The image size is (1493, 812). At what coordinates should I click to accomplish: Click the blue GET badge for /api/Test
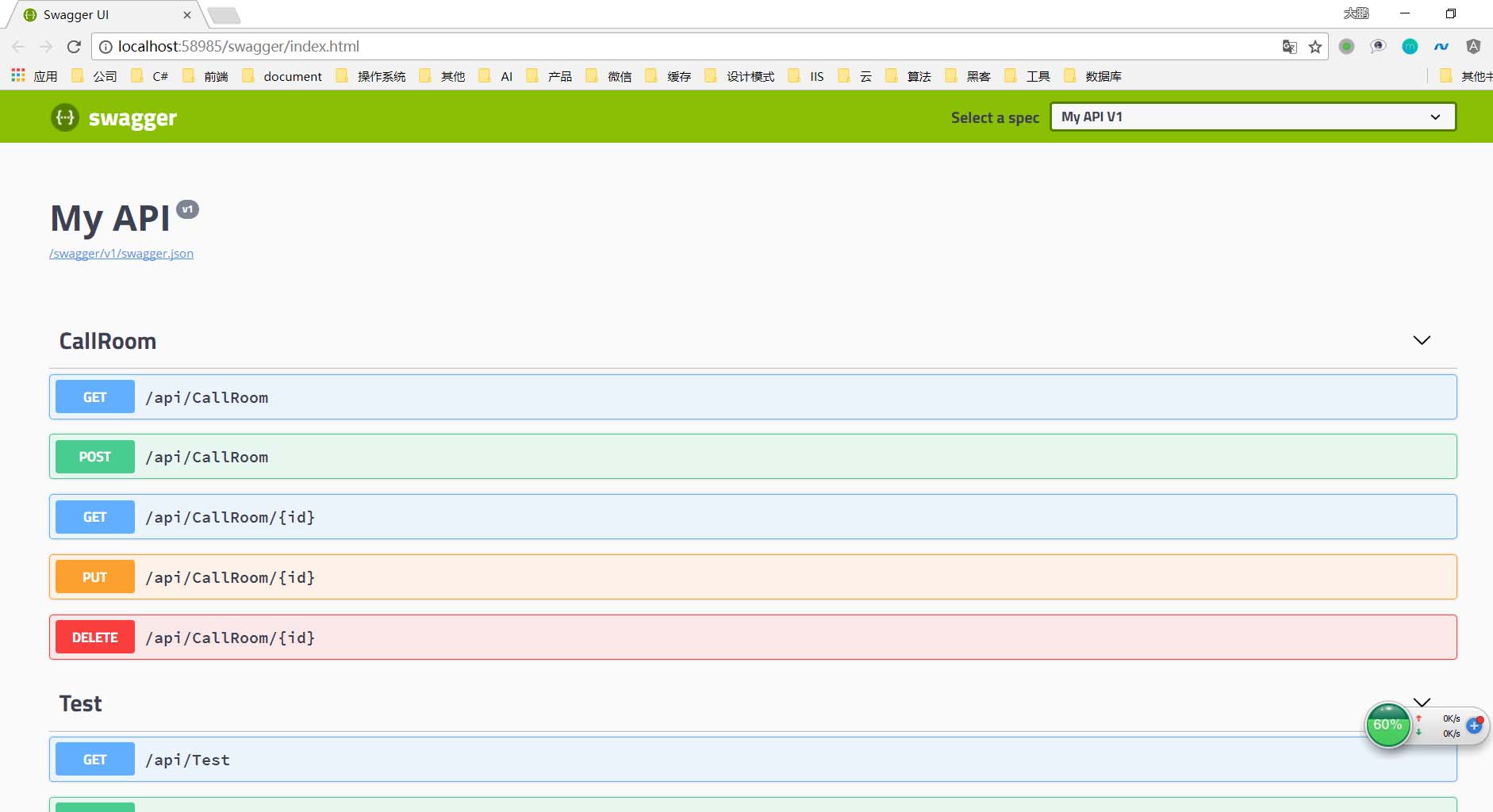click(x=95, y=760)
